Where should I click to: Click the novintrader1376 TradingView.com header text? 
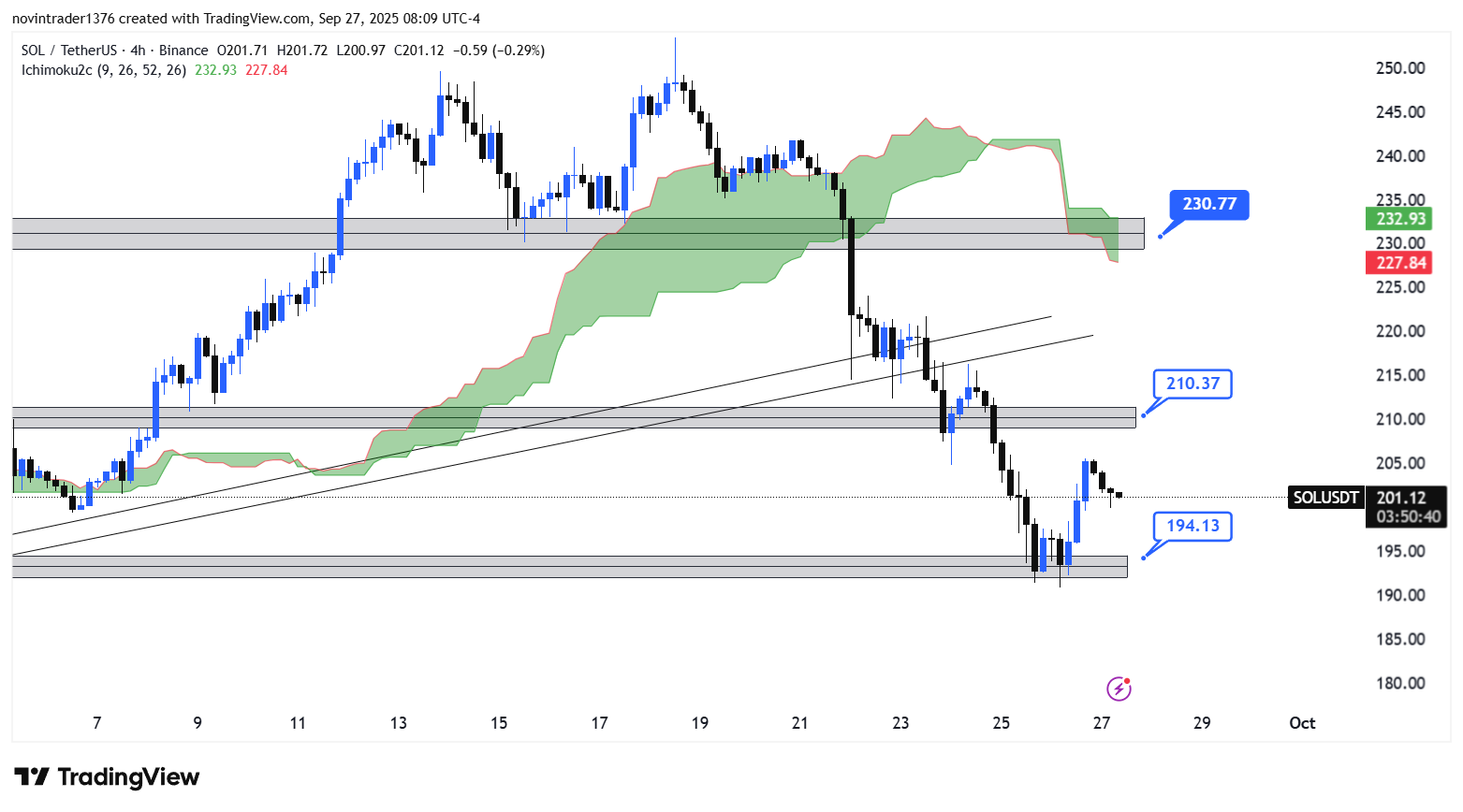[x=245, y=19]
